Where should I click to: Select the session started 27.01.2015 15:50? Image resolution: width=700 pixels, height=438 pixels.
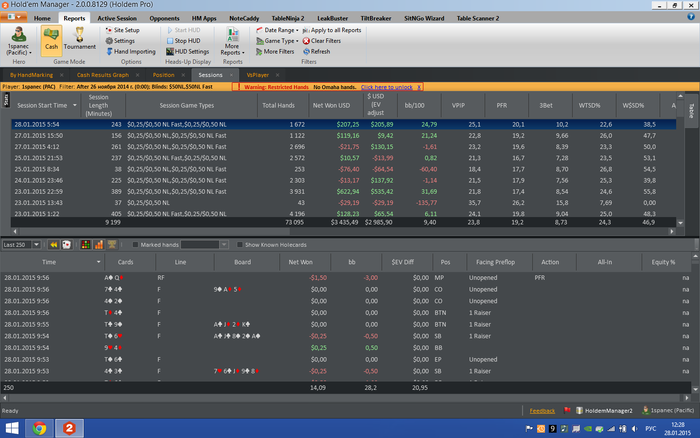[x=343, y=136]
